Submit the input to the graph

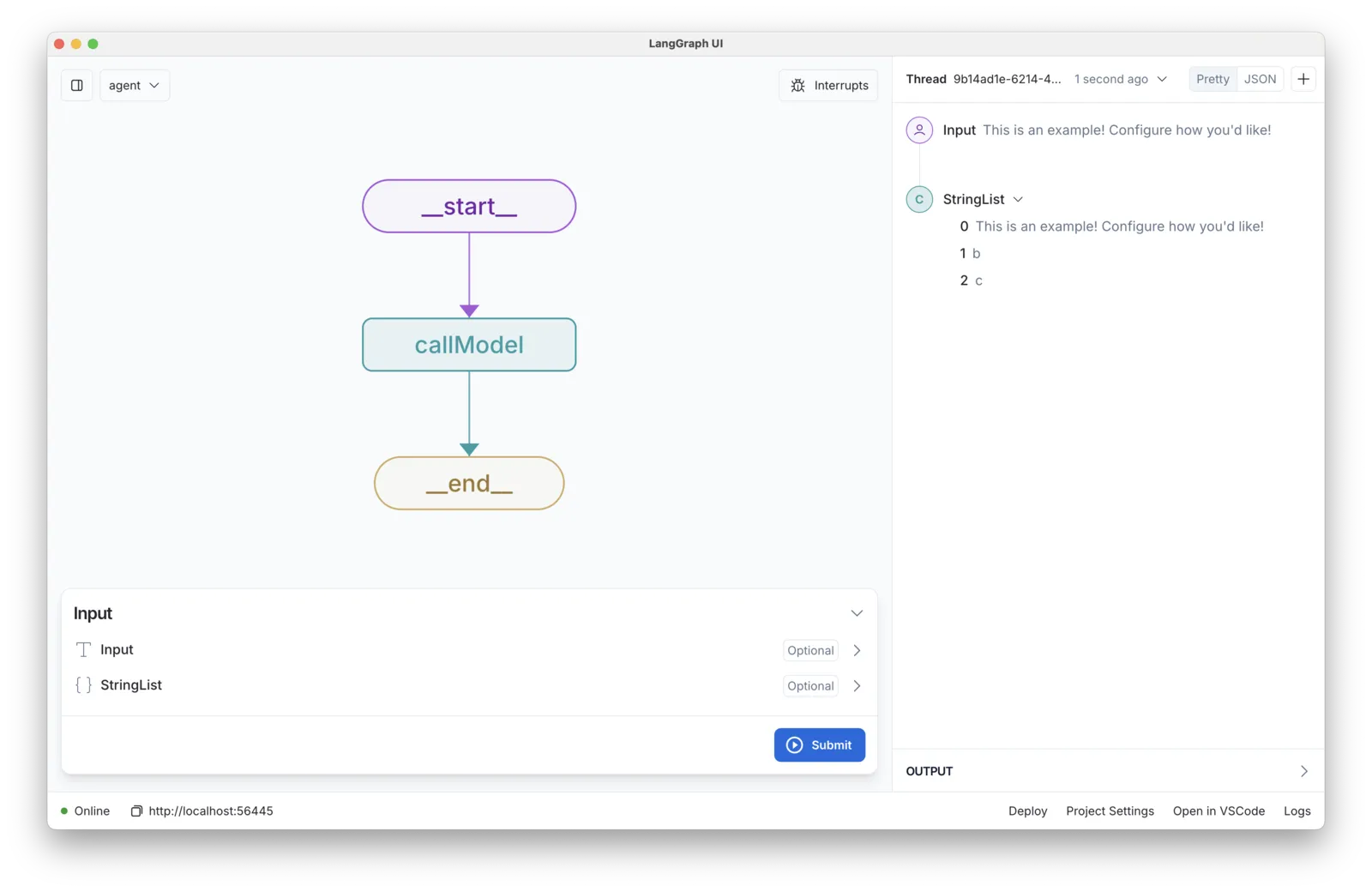point(819,744)
